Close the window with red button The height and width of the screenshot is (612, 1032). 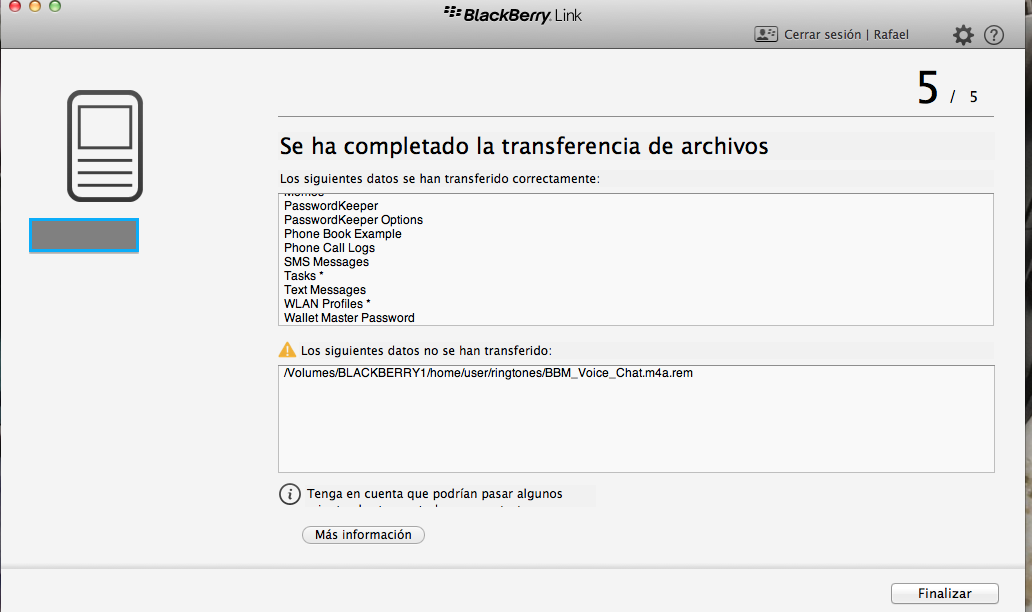(15, 6)
